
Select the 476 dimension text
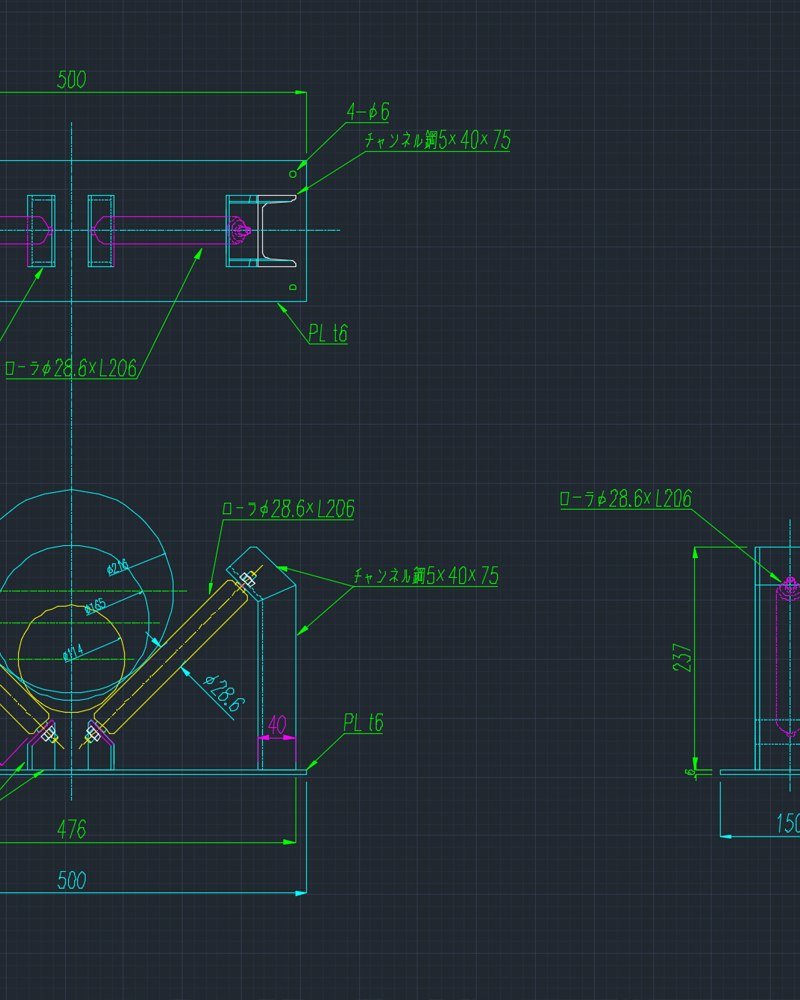point(71,829)
